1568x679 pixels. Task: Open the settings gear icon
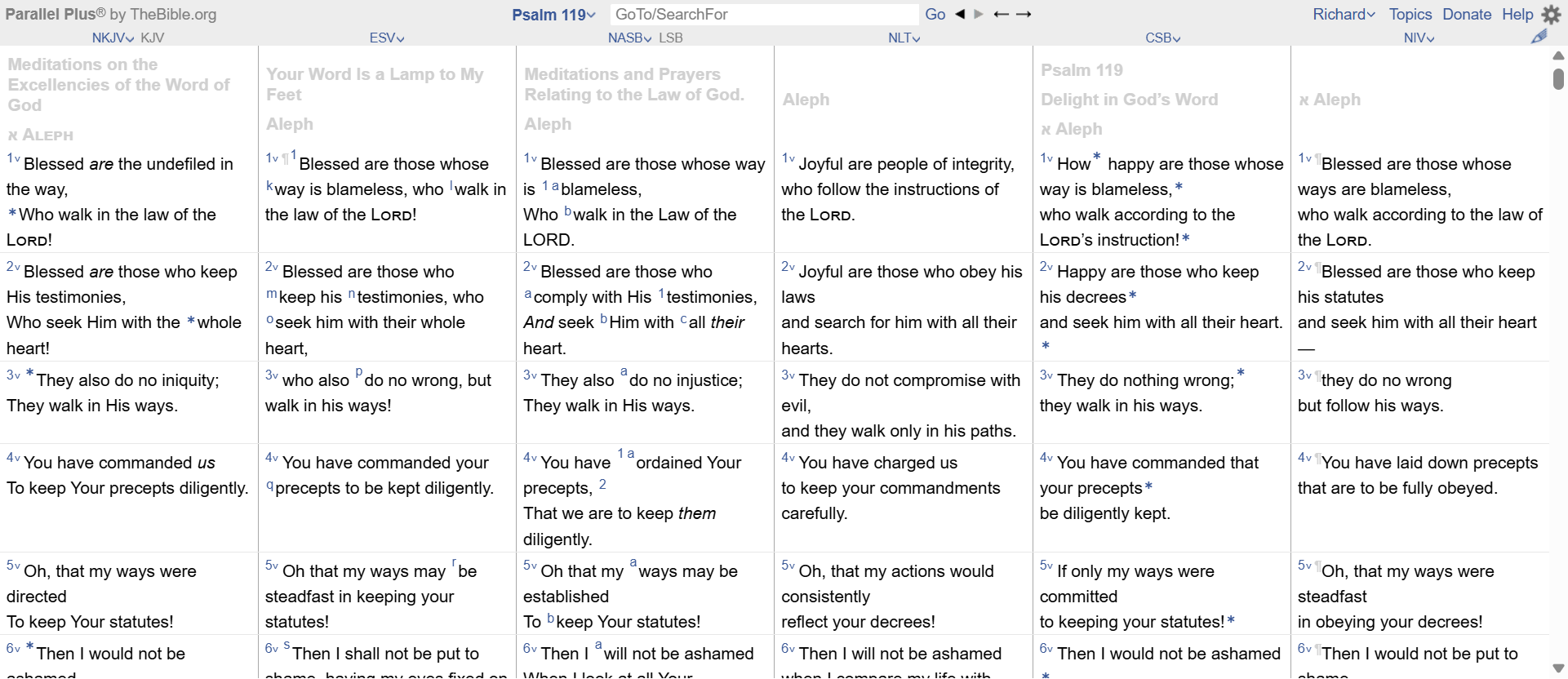click(x=1551, y=14)
